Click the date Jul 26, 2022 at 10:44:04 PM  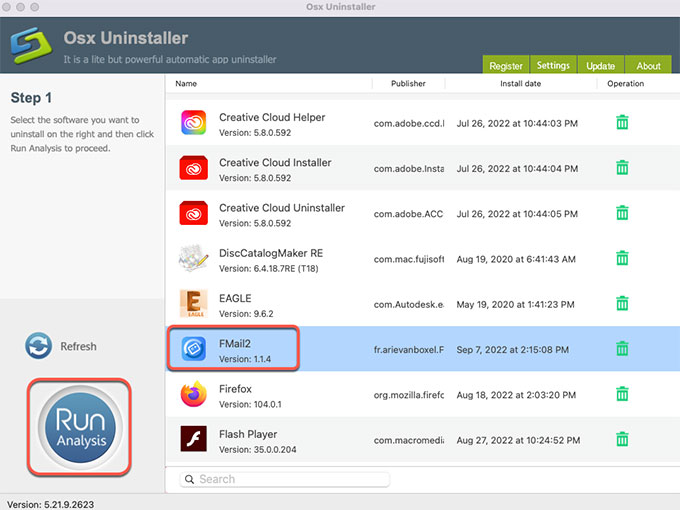tap(517, 169)
